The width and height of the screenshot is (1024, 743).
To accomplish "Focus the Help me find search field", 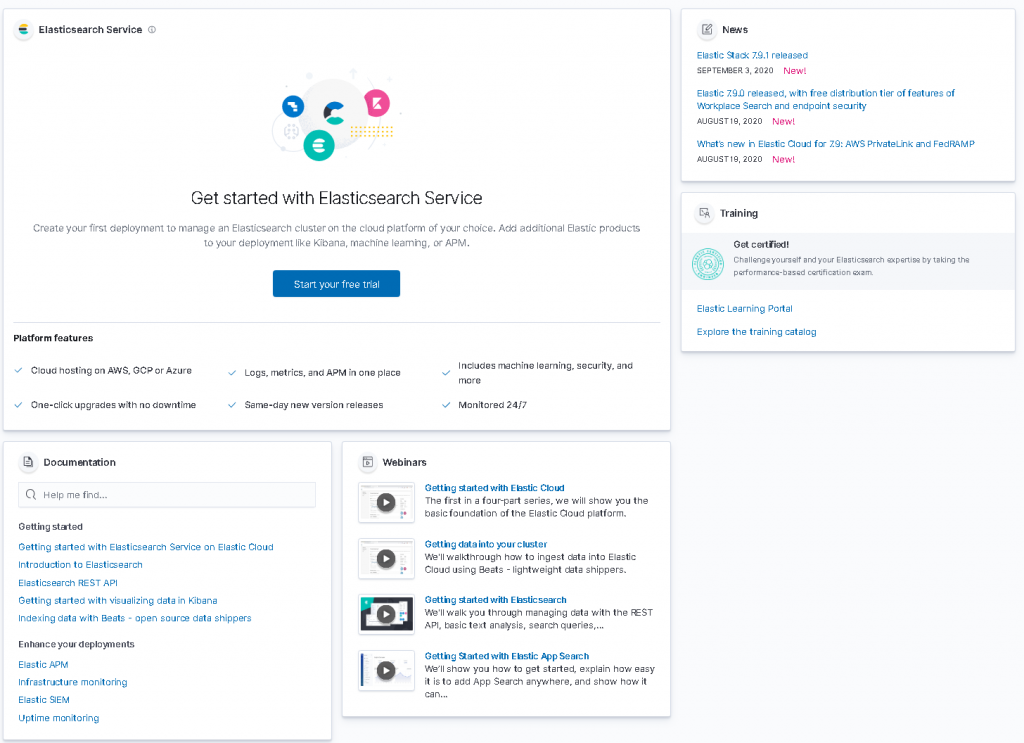I will (x=167, y=494).
